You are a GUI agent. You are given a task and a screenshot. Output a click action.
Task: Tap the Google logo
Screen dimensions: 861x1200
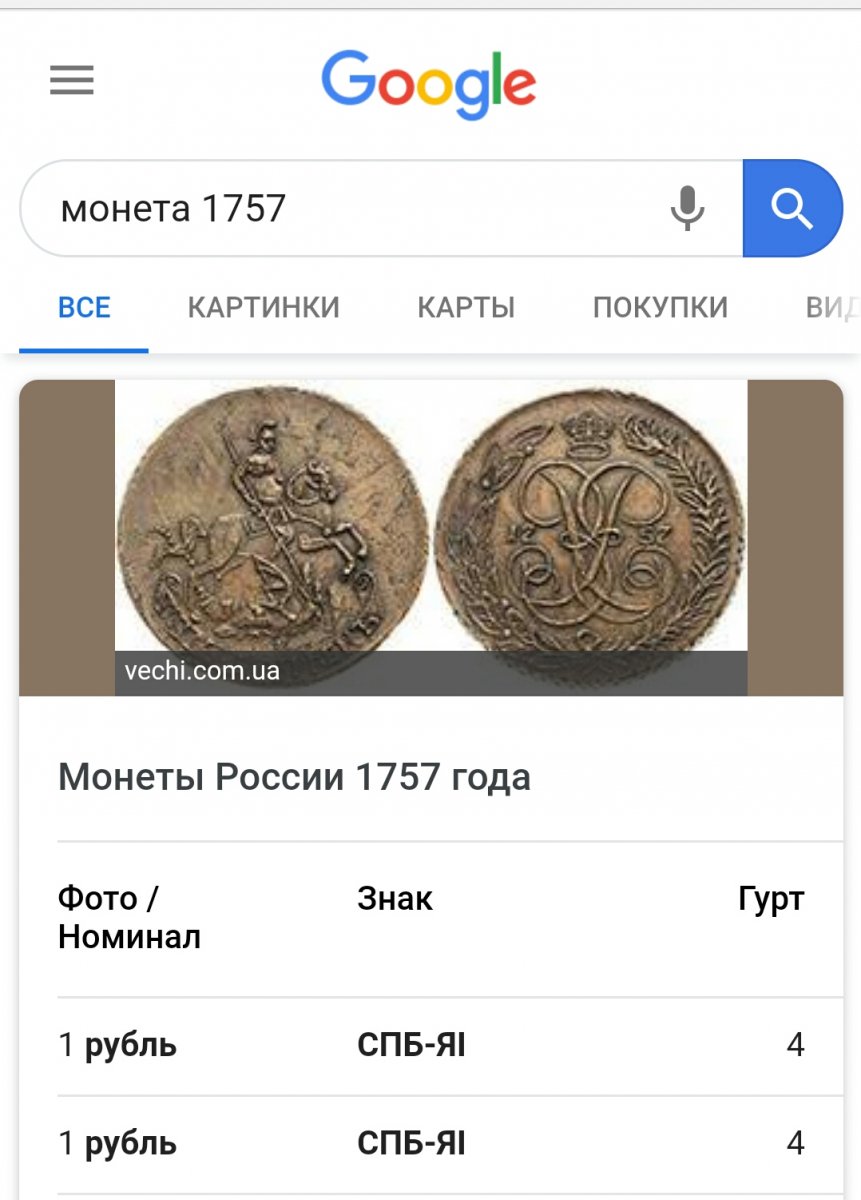[x=429, y=85]
